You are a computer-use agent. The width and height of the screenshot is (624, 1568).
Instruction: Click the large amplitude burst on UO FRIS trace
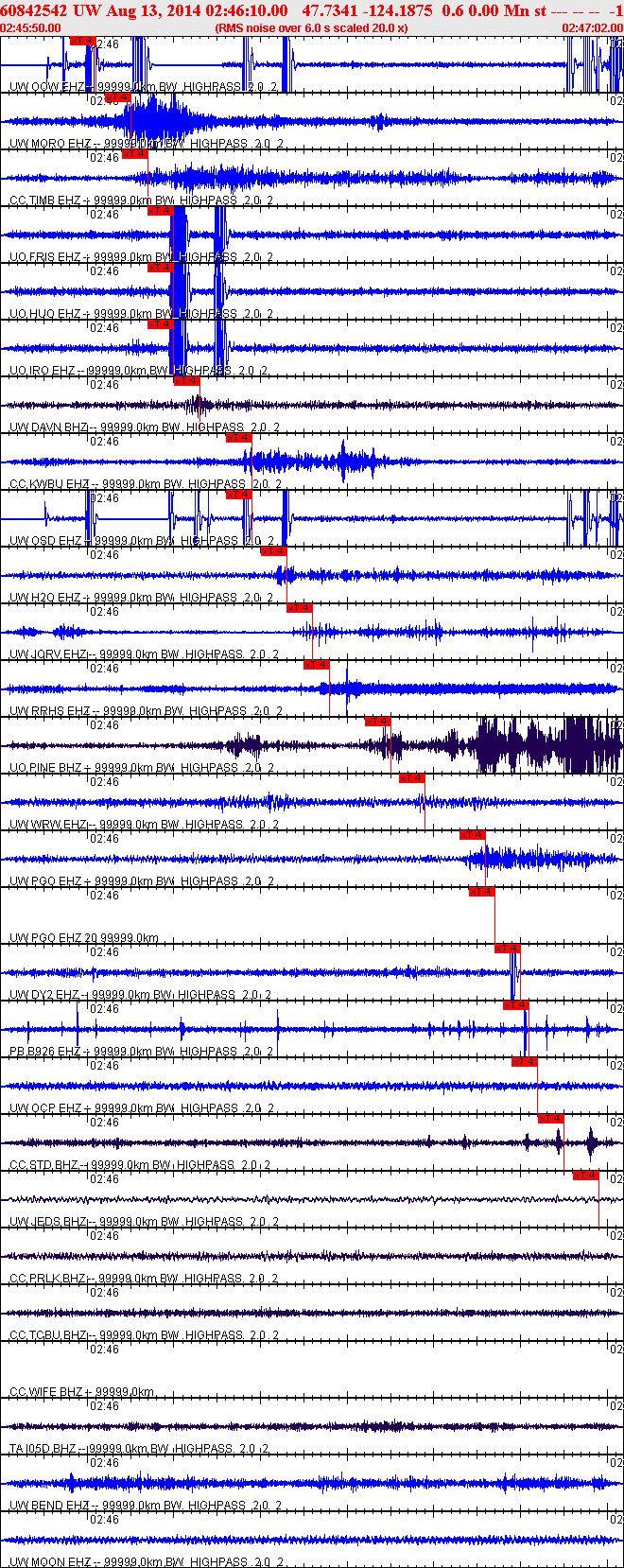(178, 236)
